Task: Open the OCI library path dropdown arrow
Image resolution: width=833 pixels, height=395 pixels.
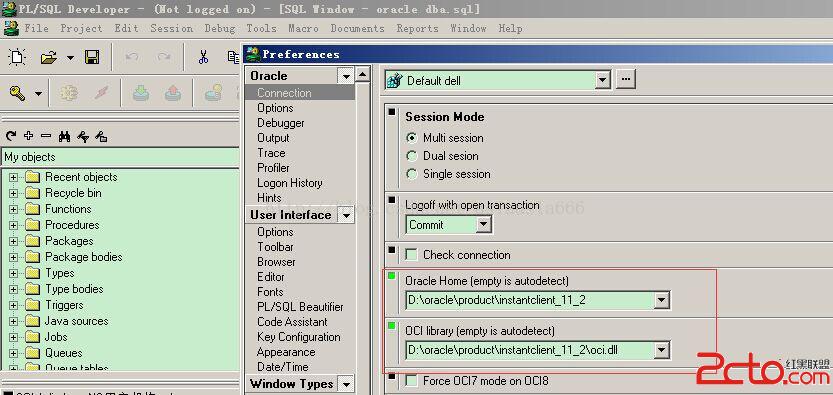Action: [661, 350]
